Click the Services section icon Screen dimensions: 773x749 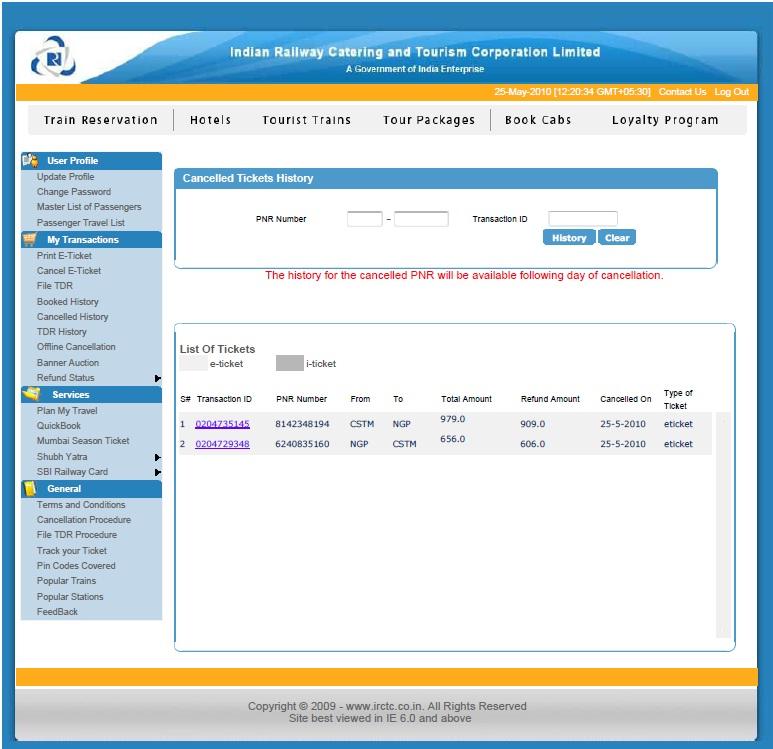point(31,394)
